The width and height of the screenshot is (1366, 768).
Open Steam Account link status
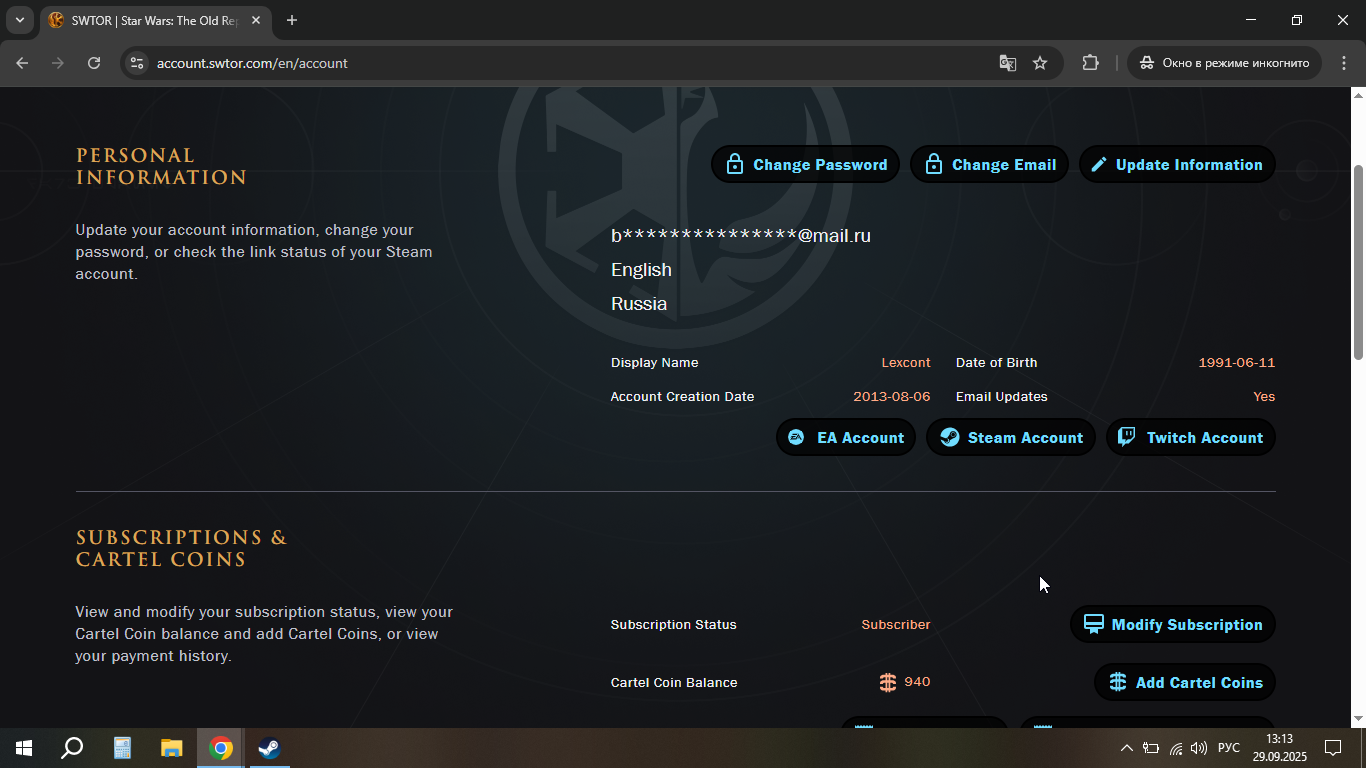pos(1011,437)
